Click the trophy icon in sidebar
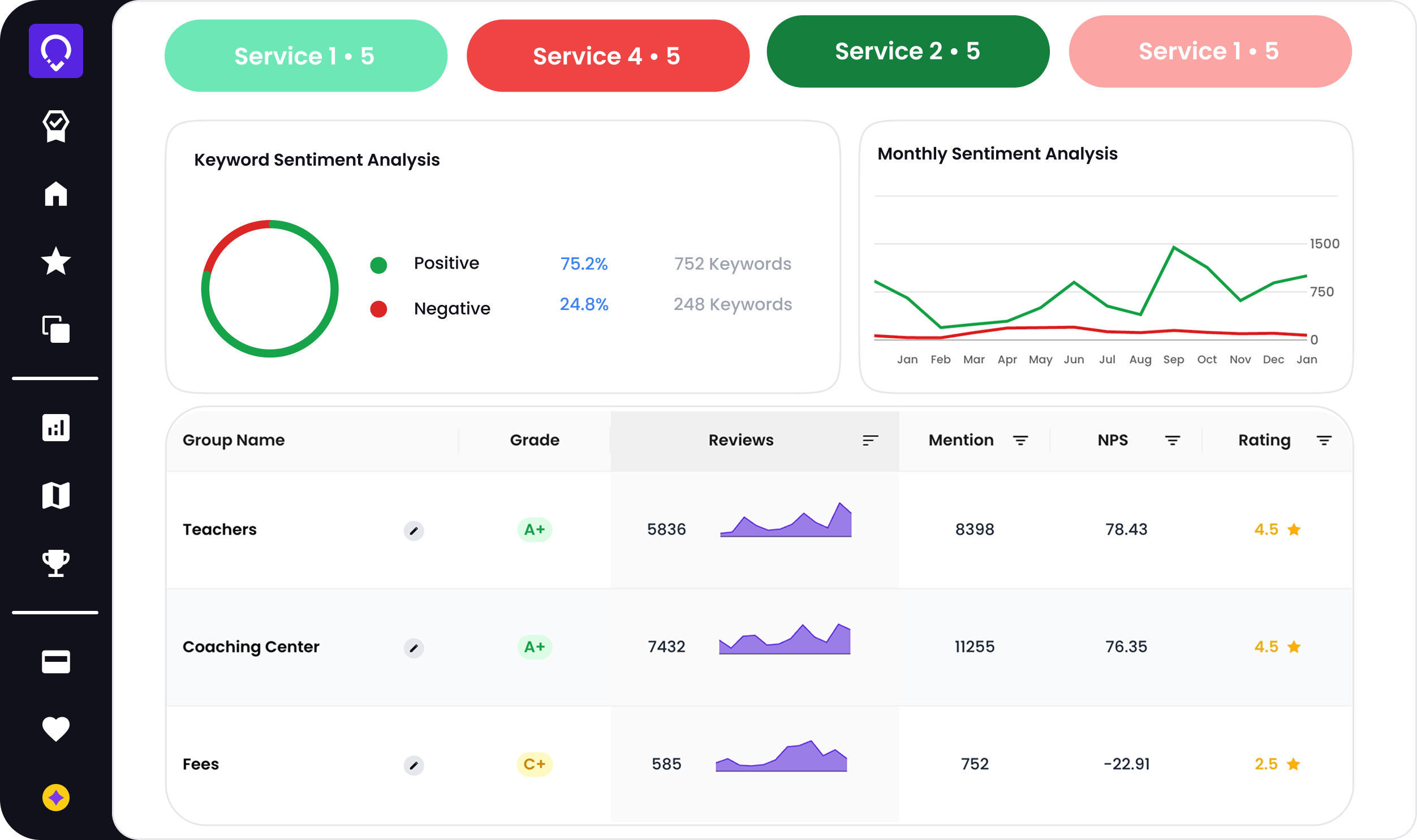Screen dimensions: 1417x840 [x=55, y=563]
